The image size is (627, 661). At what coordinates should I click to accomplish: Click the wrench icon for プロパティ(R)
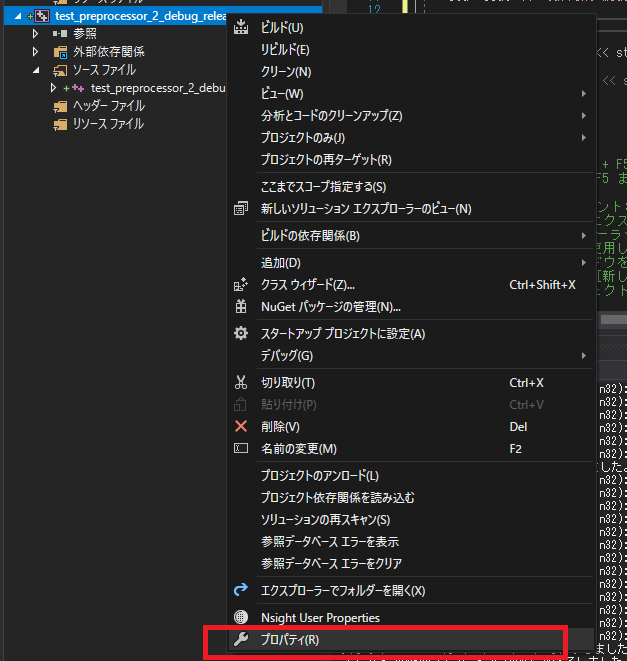241,639
